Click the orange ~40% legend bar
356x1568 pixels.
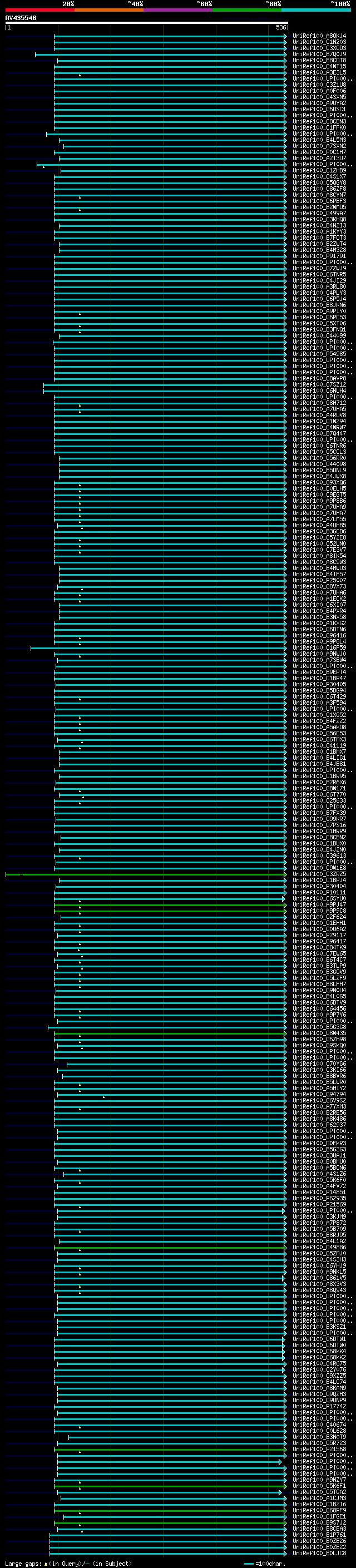109,10
